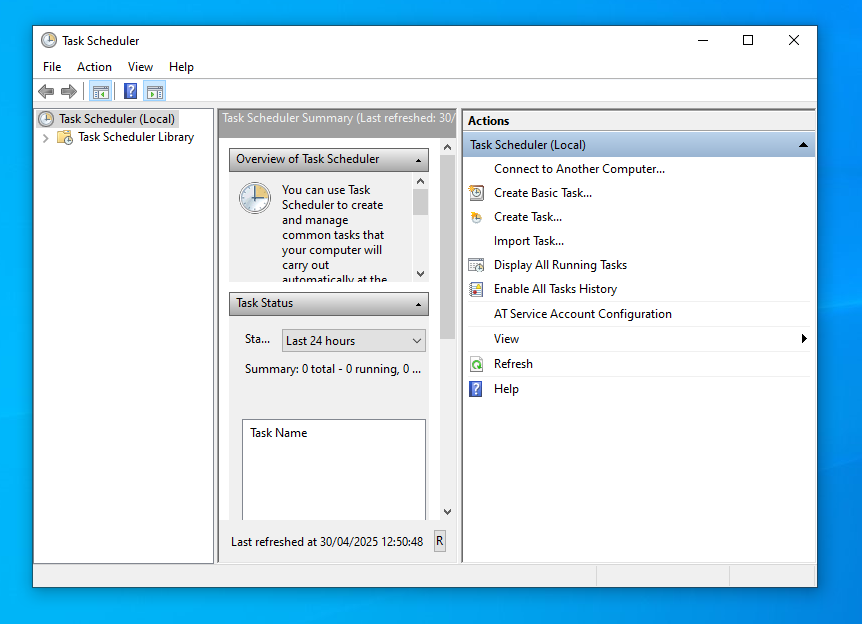Click the Enable All Tasks History icon
862x624 pixels.
point(477,289)
